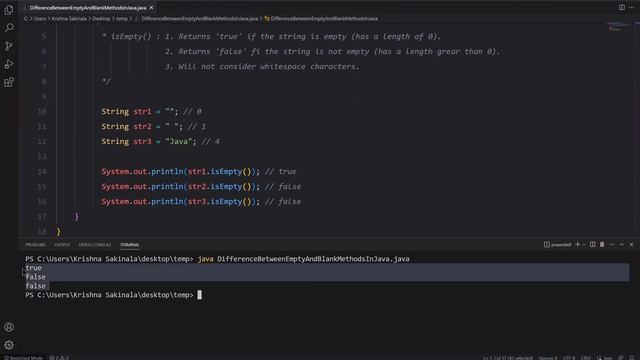Screen dimensions: 640x360
Task: Close the DifferenceBetweenEmptyAndBlankMethodsInJava.java tab
Action: coord(151,8)
